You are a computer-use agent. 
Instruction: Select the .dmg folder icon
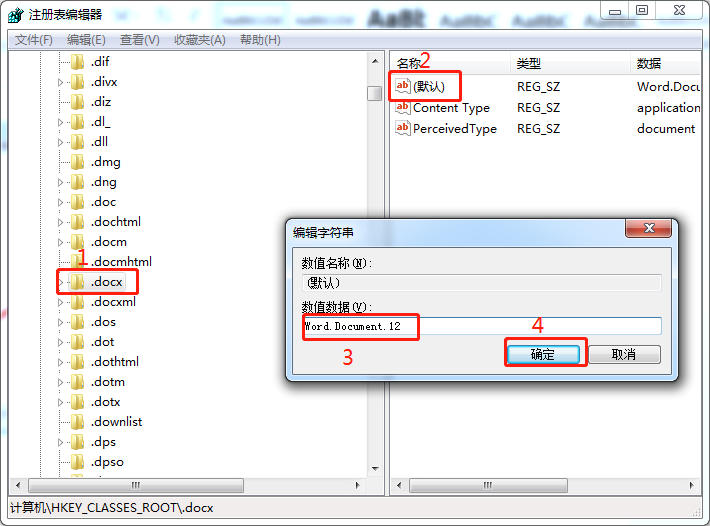[x=78, y=162]
